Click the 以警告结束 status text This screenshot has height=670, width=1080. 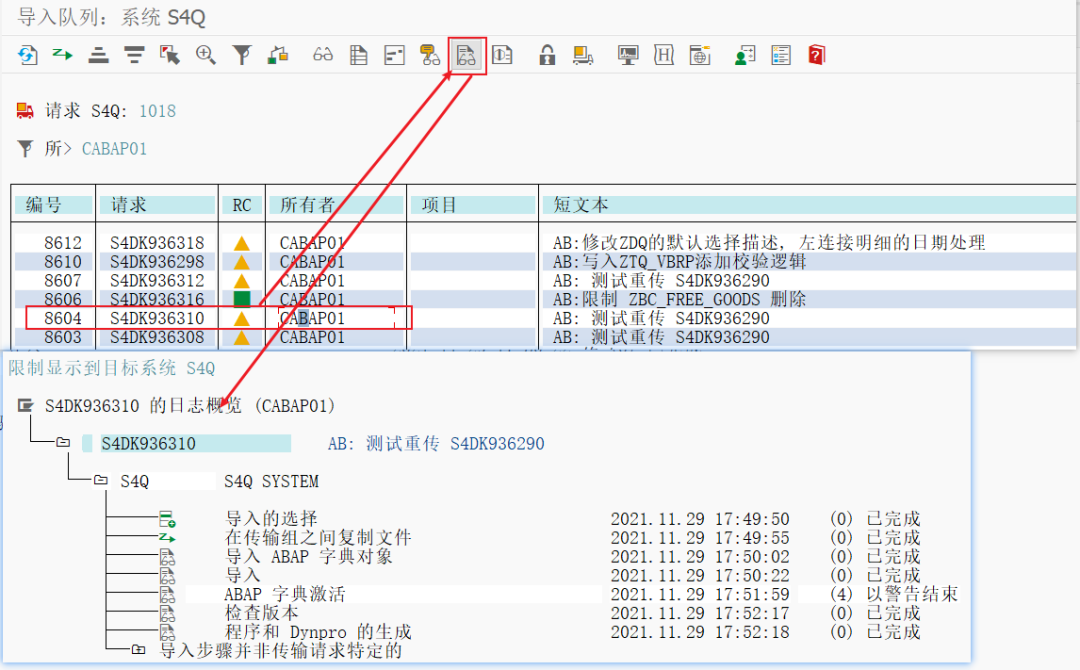[x=912, y=594]
